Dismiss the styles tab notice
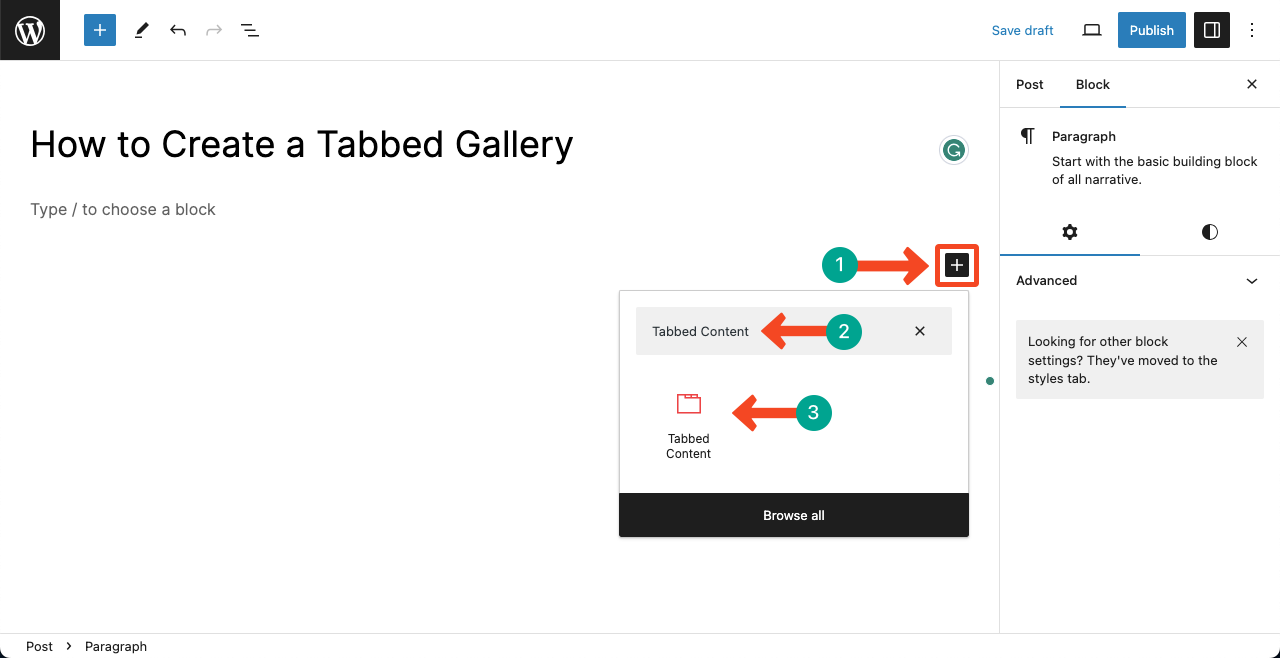Image resolution: width=1280 pixels, height=658 pixels. coord(1241,341)
